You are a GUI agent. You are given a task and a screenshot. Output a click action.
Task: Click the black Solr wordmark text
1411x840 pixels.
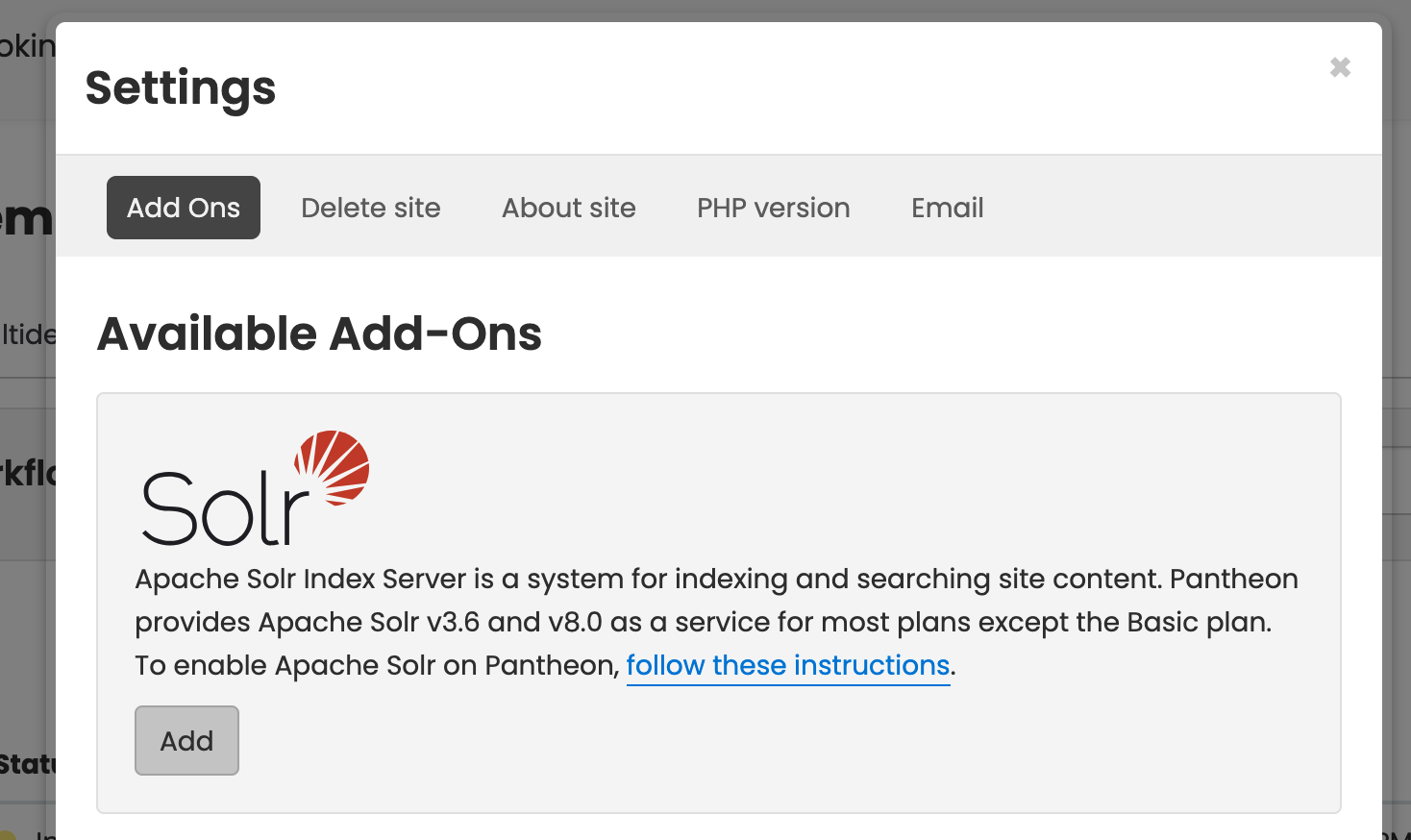(x=221, y=509)
